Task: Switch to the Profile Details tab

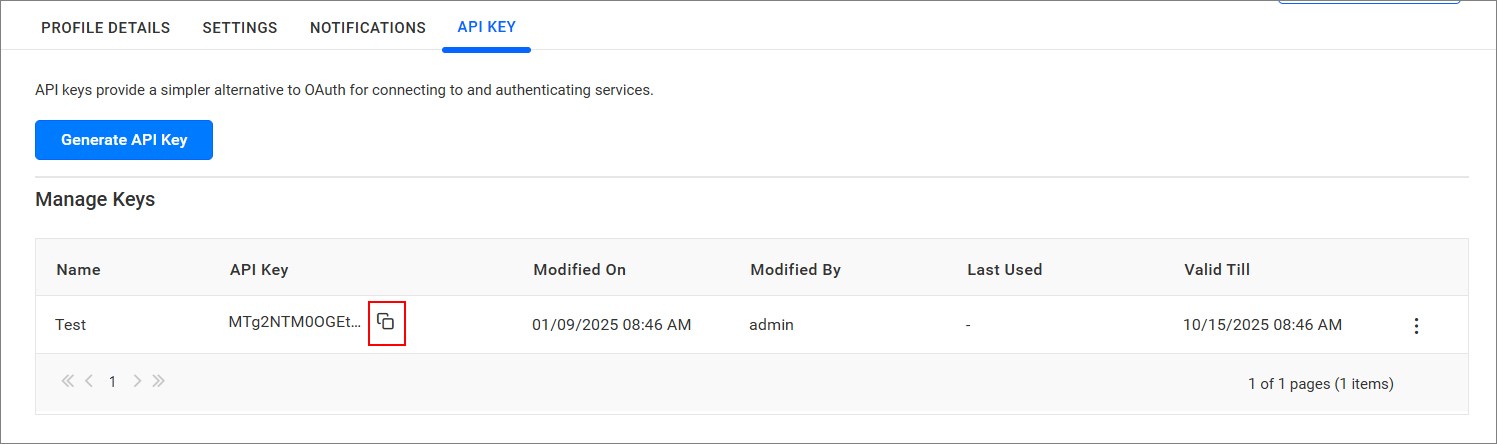Action: coord(105,28)
